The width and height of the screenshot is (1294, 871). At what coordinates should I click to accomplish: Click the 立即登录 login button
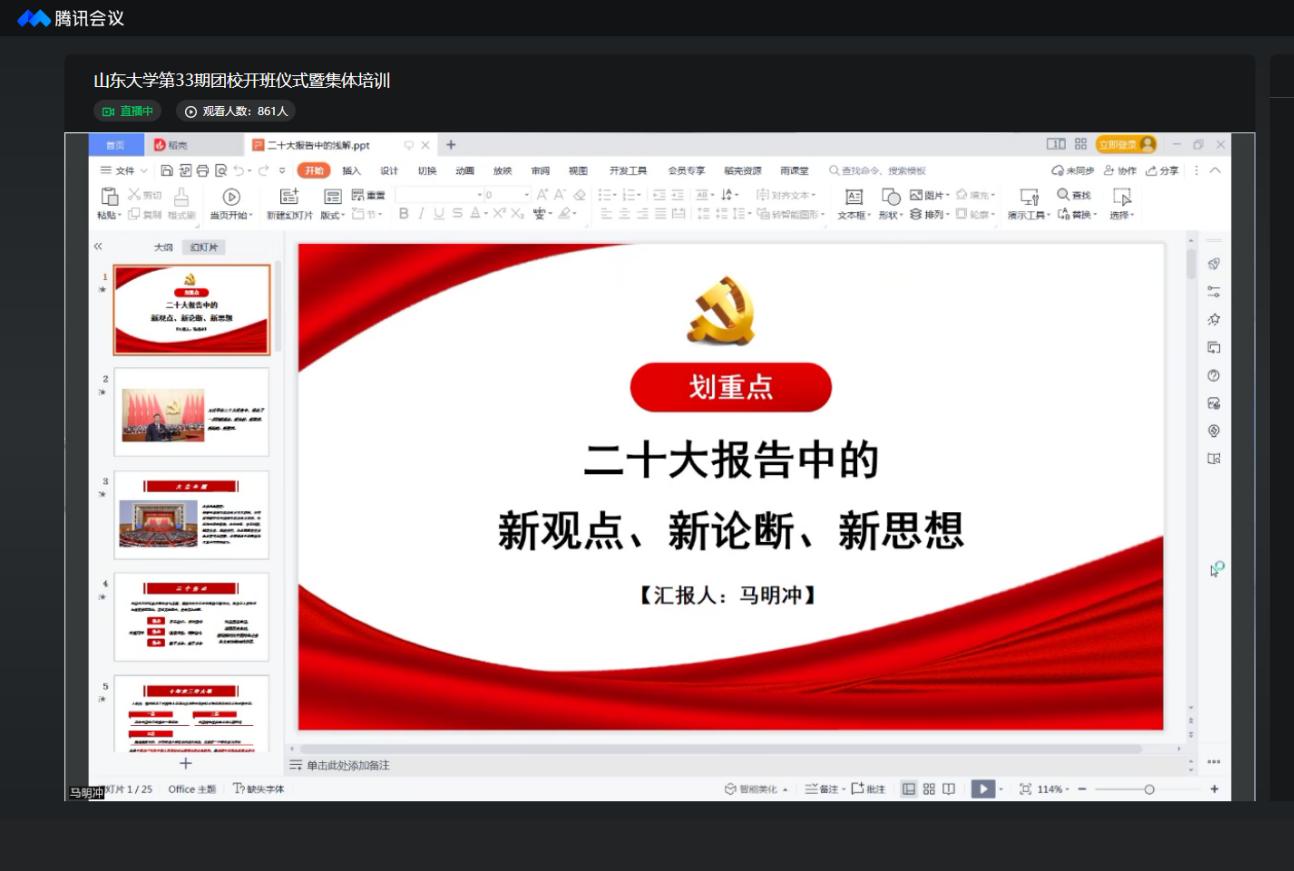point(1126,145)
